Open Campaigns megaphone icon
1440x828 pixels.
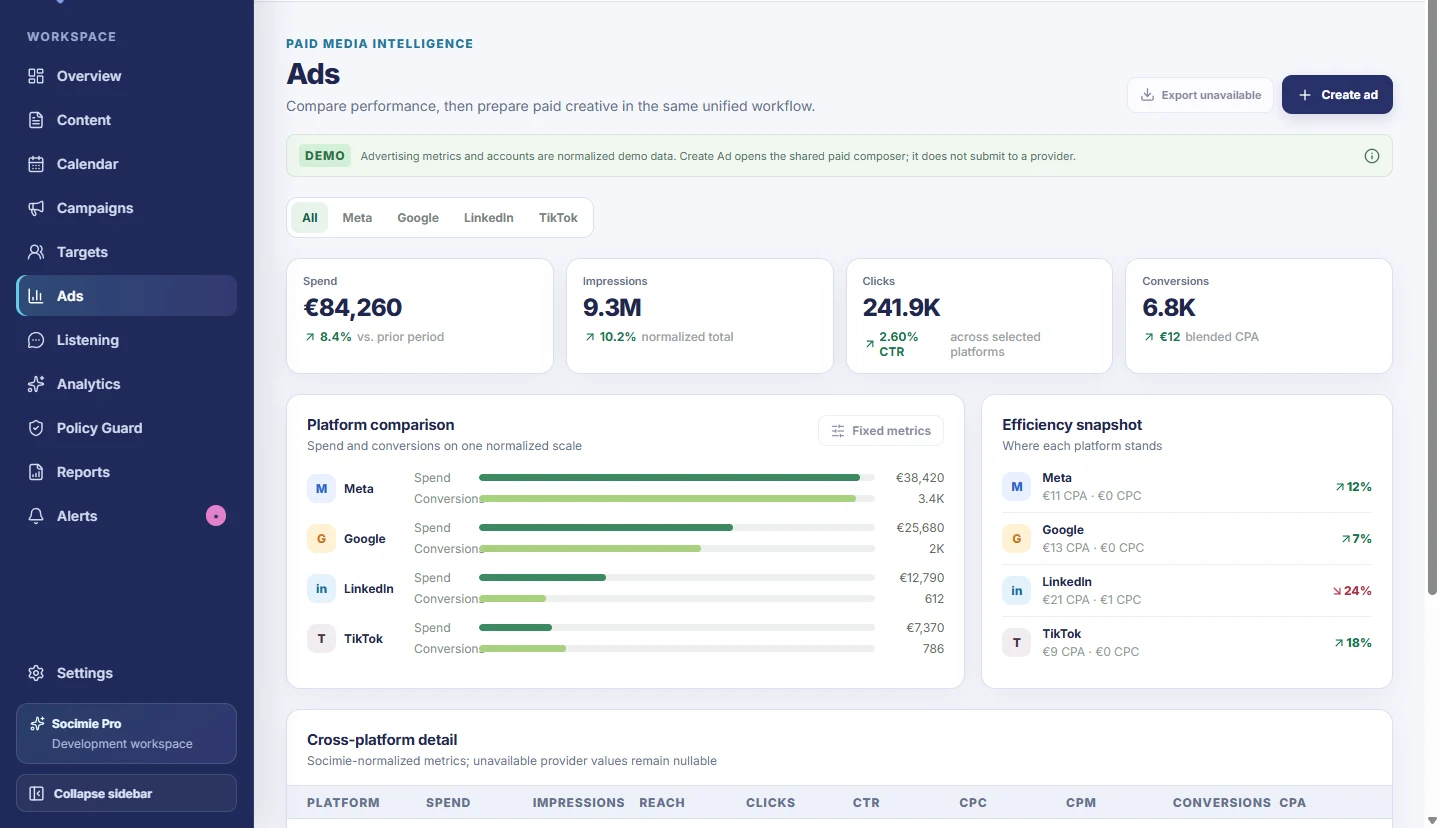coord(36,208)
